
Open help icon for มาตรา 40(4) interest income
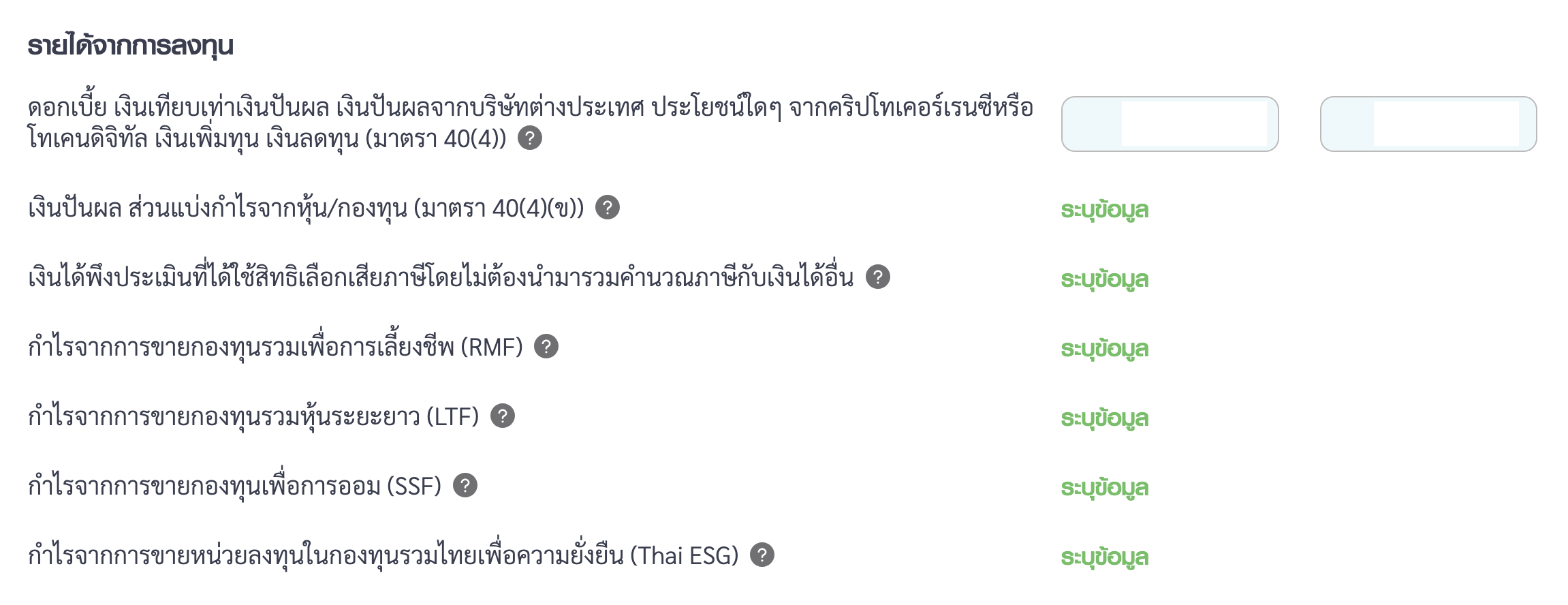pyautogui.click(x=530, y=138)
